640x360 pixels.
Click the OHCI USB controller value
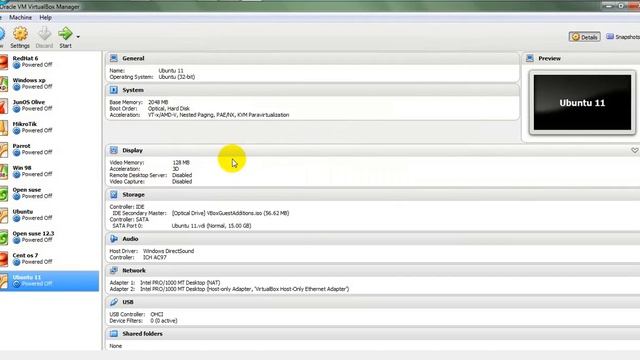pos(157,314)
